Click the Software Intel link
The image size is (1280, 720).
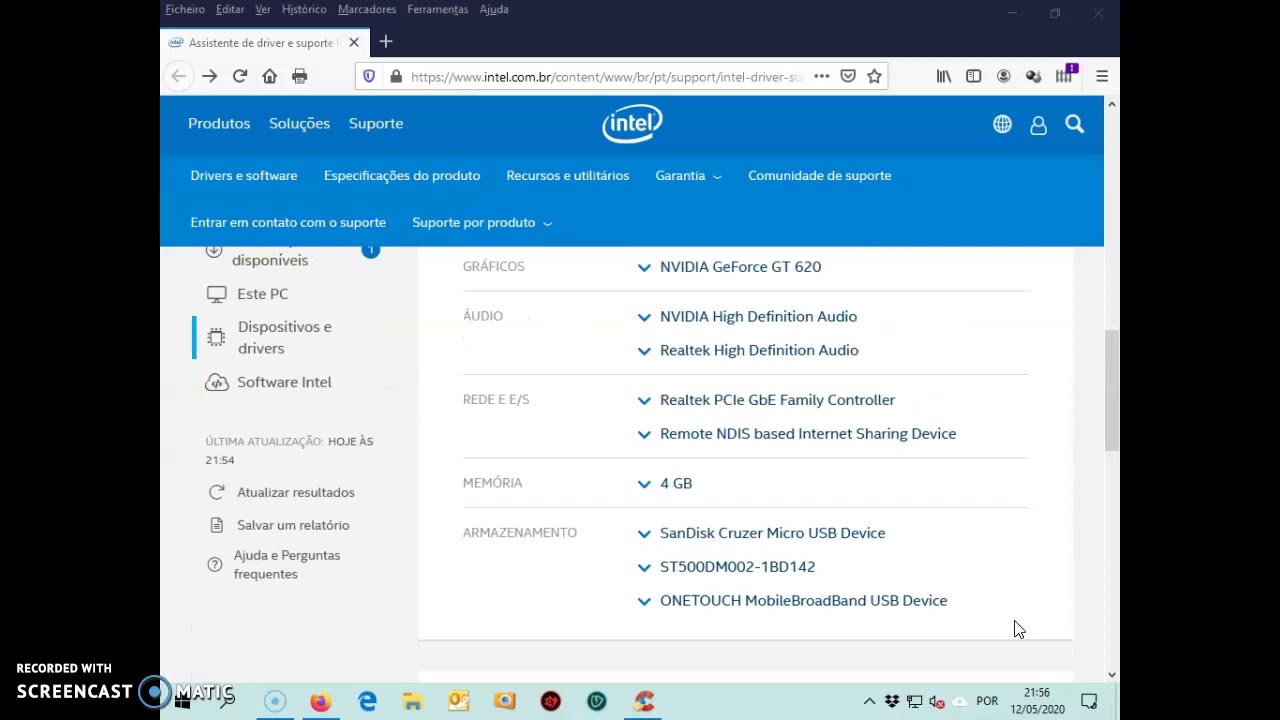(x=284, y=381)
